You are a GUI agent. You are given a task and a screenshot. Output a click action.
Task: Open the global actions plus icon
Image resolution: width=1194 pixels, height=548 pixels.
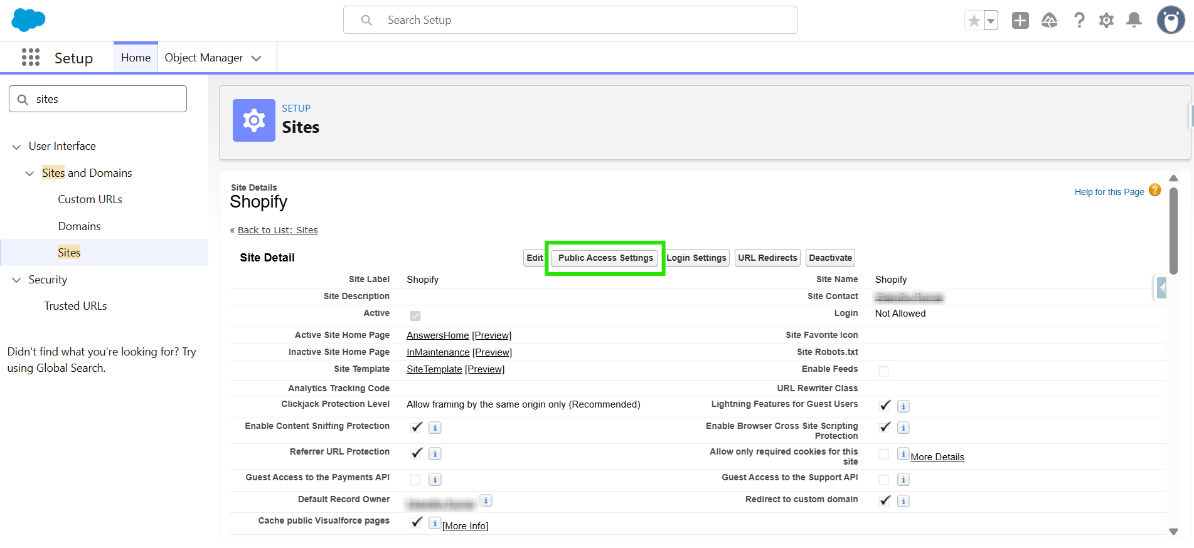pyautogui.click(x=1020, y=21)
